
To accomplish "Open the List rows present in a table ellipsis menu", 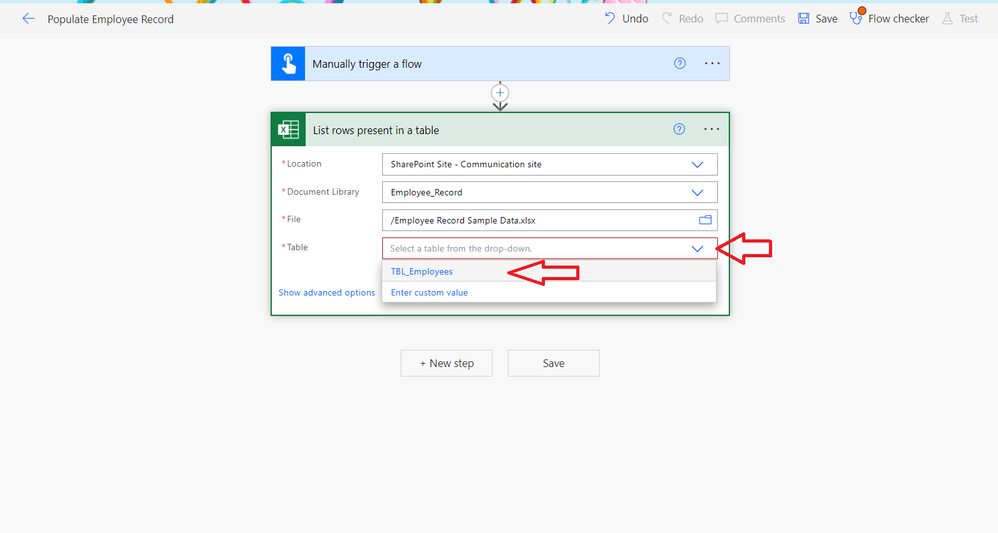I will tap(712, 129).
